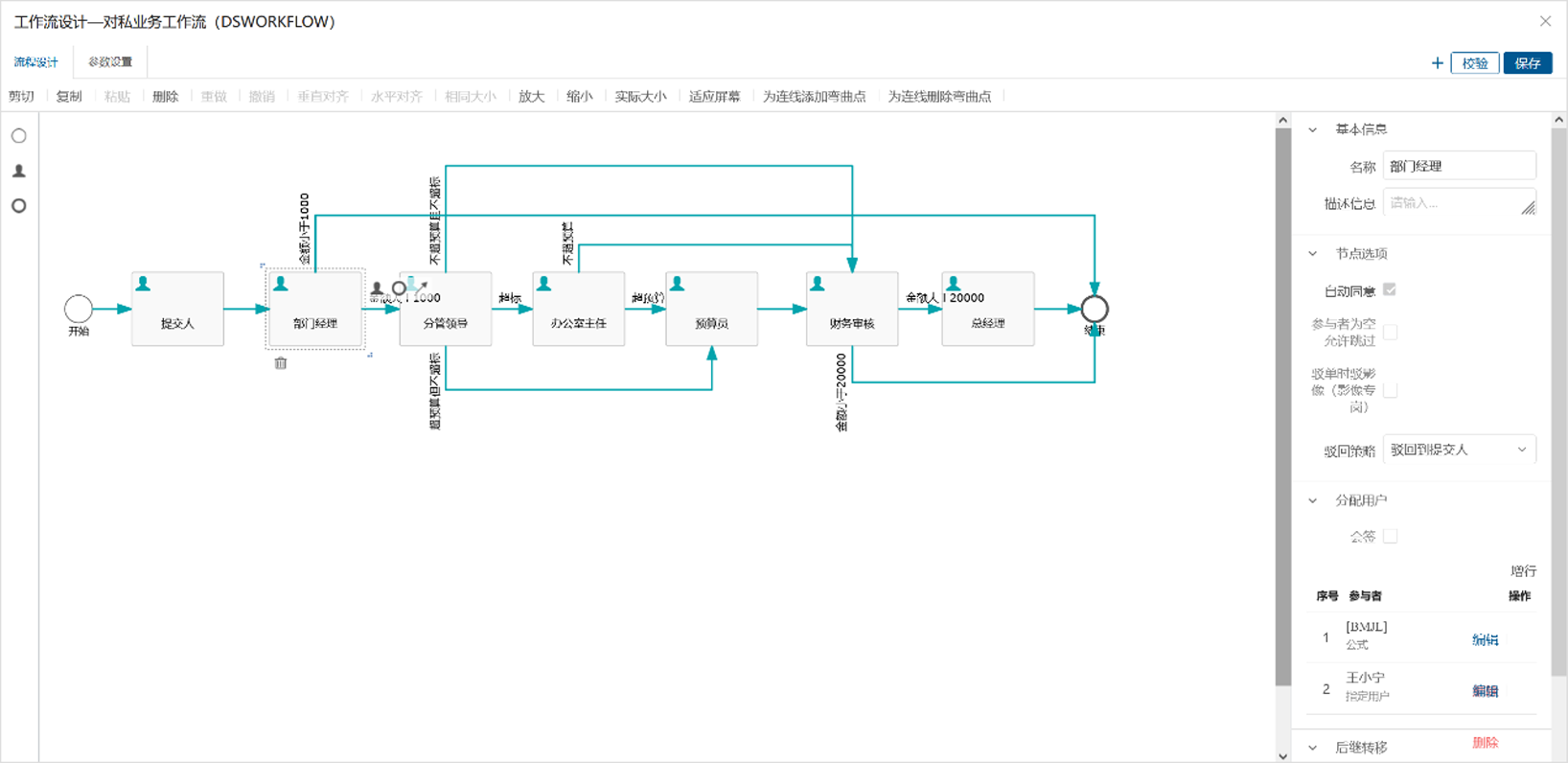
Task: Collapse the 基本信息 section
Action: click(1313, 129)
